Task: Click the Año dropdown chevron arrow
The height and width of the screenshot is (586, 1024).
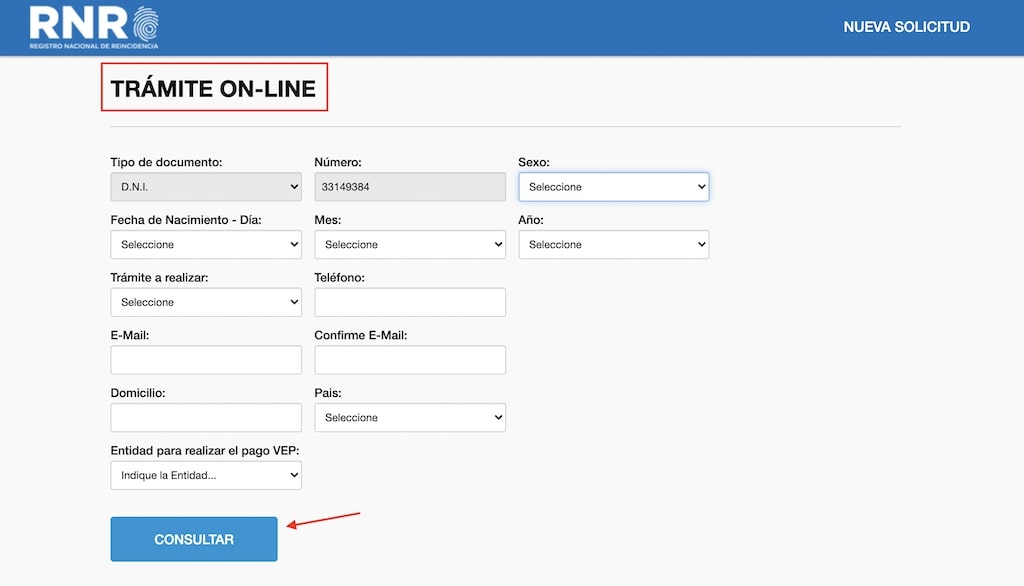Action: click(x=700, y=245)
